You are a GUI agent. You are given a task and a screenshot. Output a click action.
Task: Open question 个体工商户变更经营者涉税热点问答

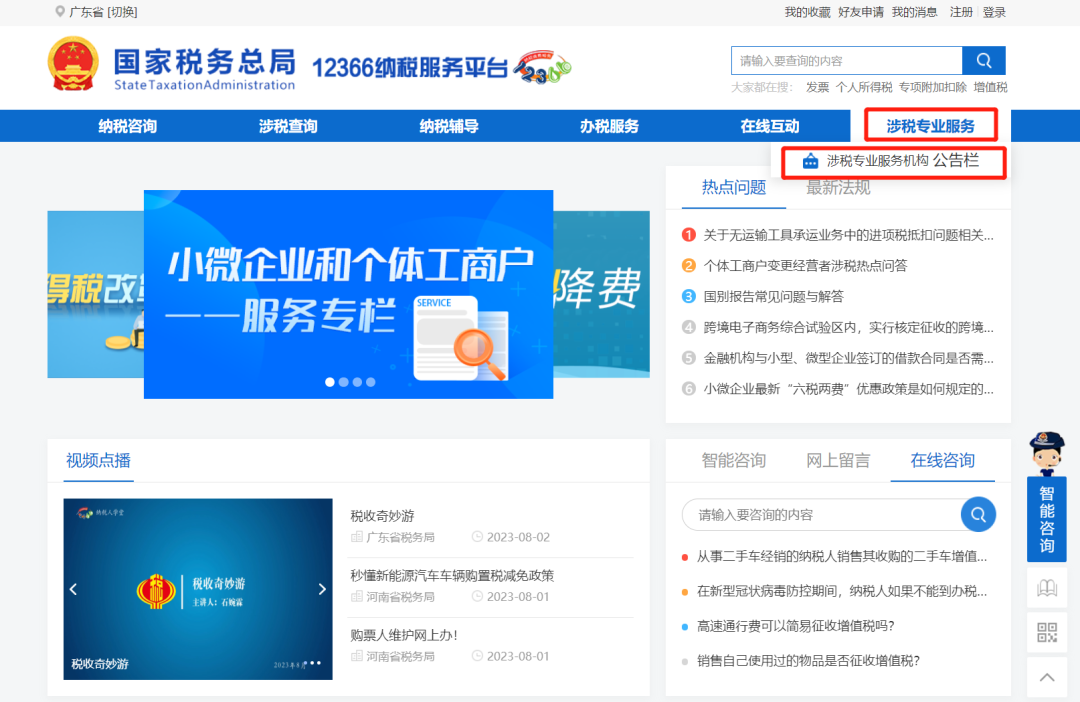(x=805, y=266)
